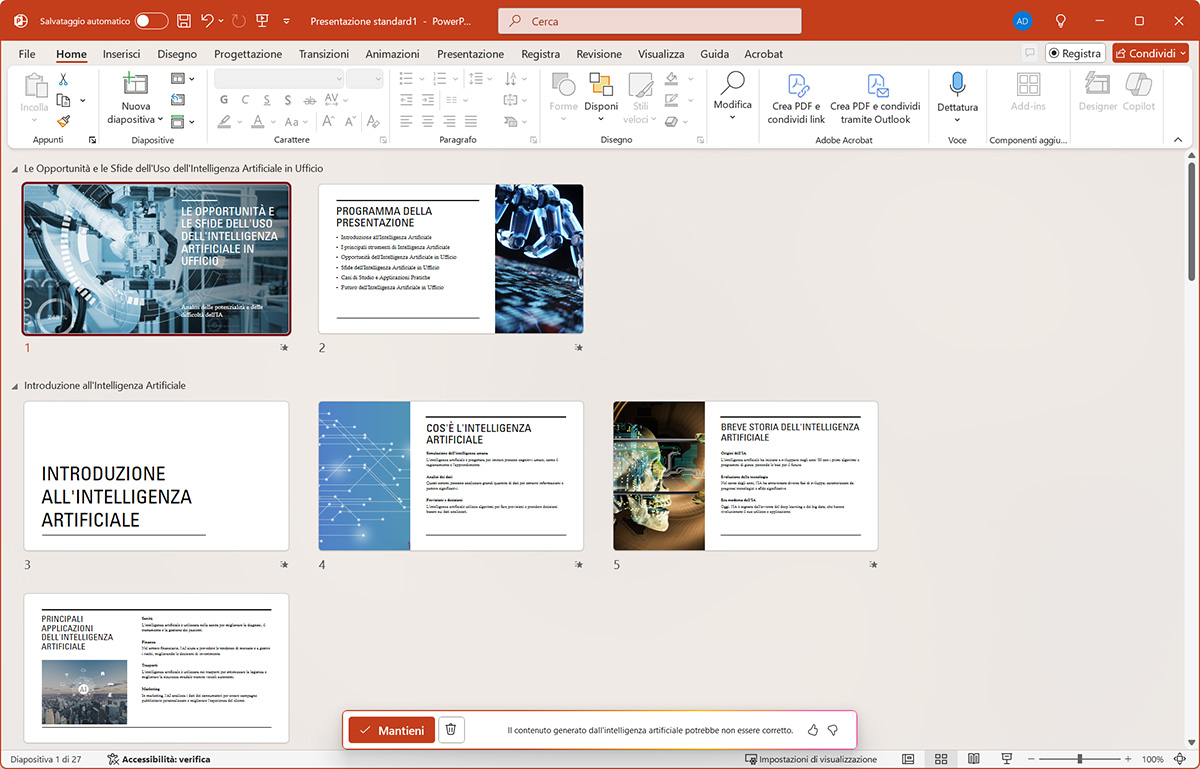1200x769 pixels.
Task: Click the zoom slider in status bar
Action: (x=1079, y=759)
